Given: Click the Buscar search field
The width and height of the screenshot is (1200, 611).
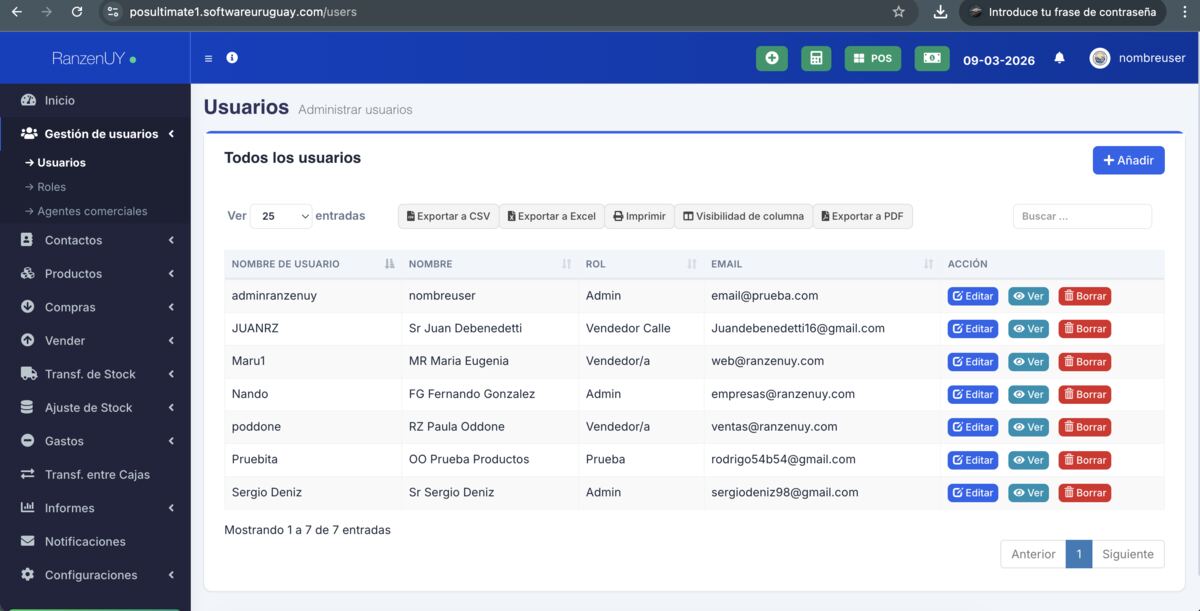Looking at the screenshot, I should point(1082,216).
